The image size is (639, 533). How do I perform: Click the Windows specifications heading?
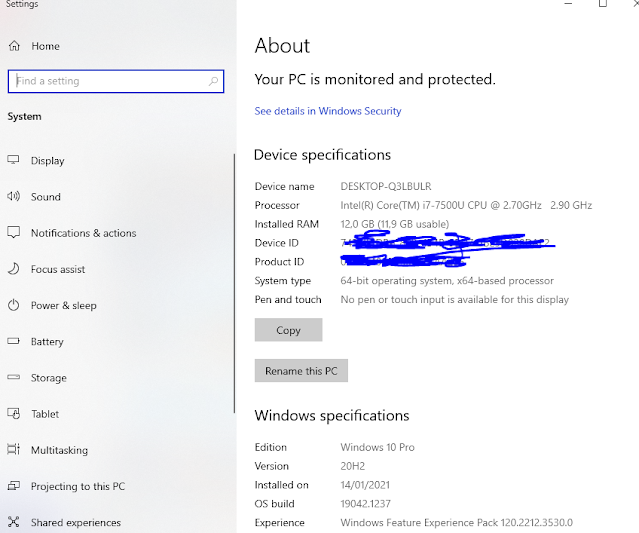(332, 416)
